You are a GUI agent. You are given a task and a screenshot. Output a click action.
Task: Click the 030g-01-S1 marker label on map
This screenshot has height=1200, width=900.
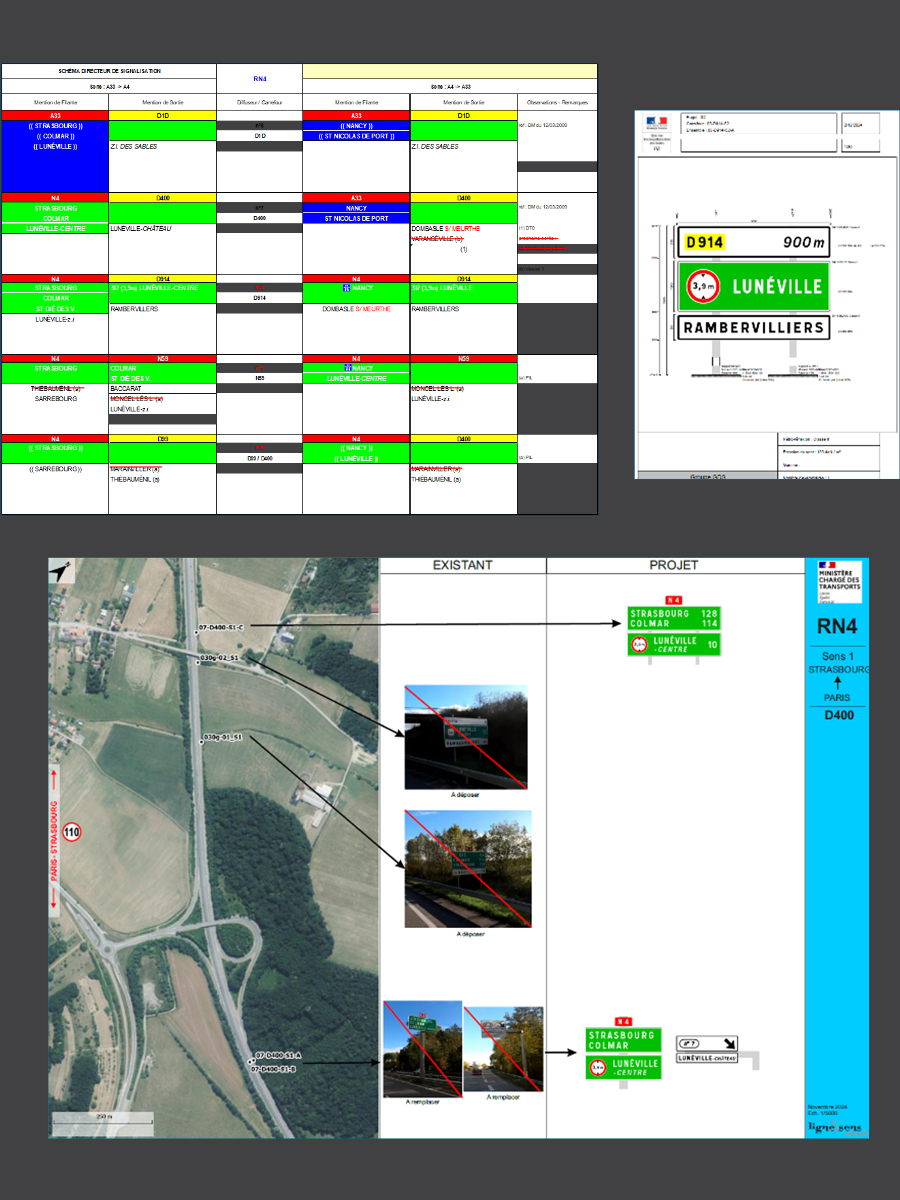click(x=222, y=738)
